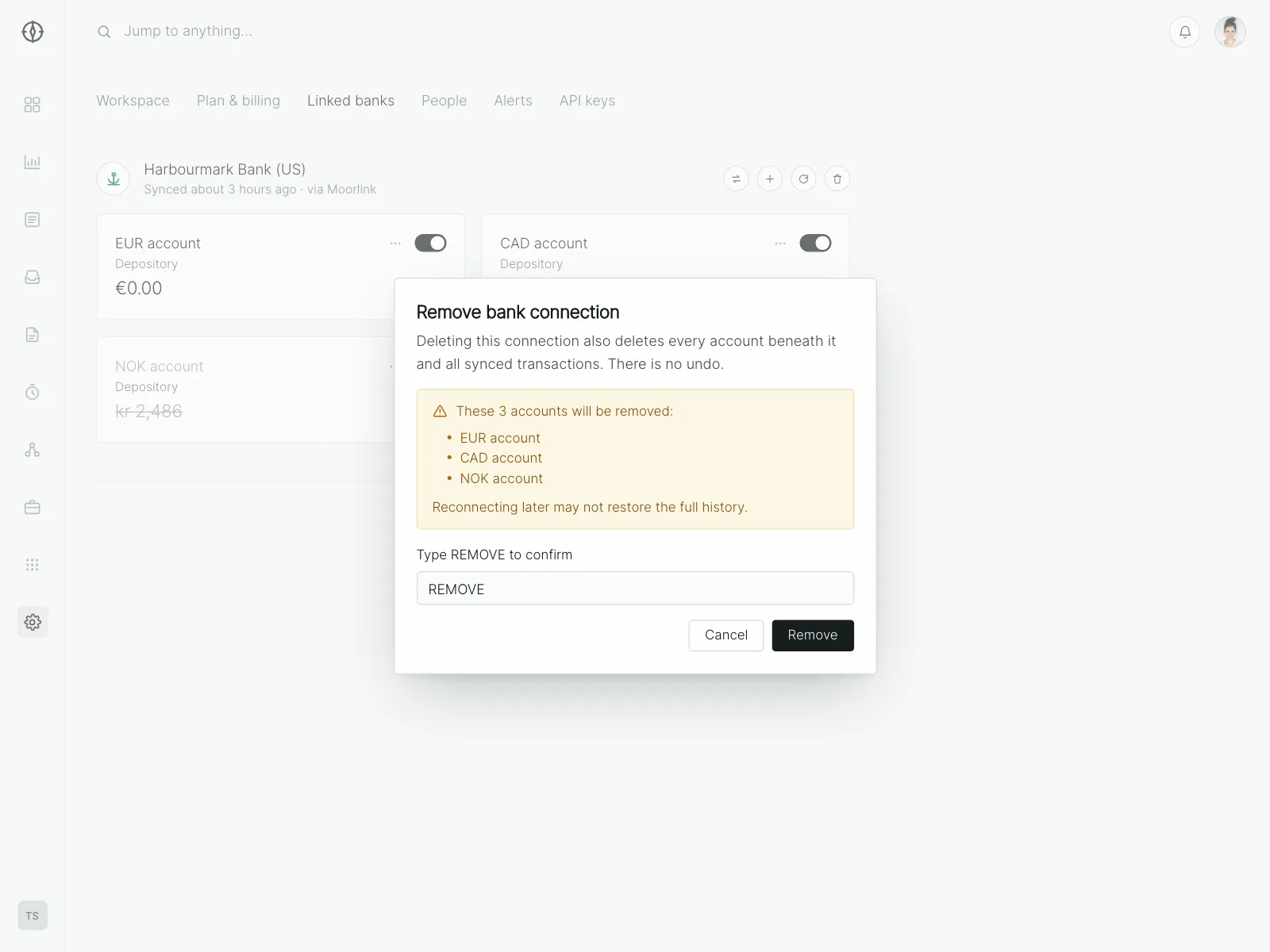Viewport: 1270px width, 952px height.
Task: Open the CAD account more options menu
Action: point(780,244)
